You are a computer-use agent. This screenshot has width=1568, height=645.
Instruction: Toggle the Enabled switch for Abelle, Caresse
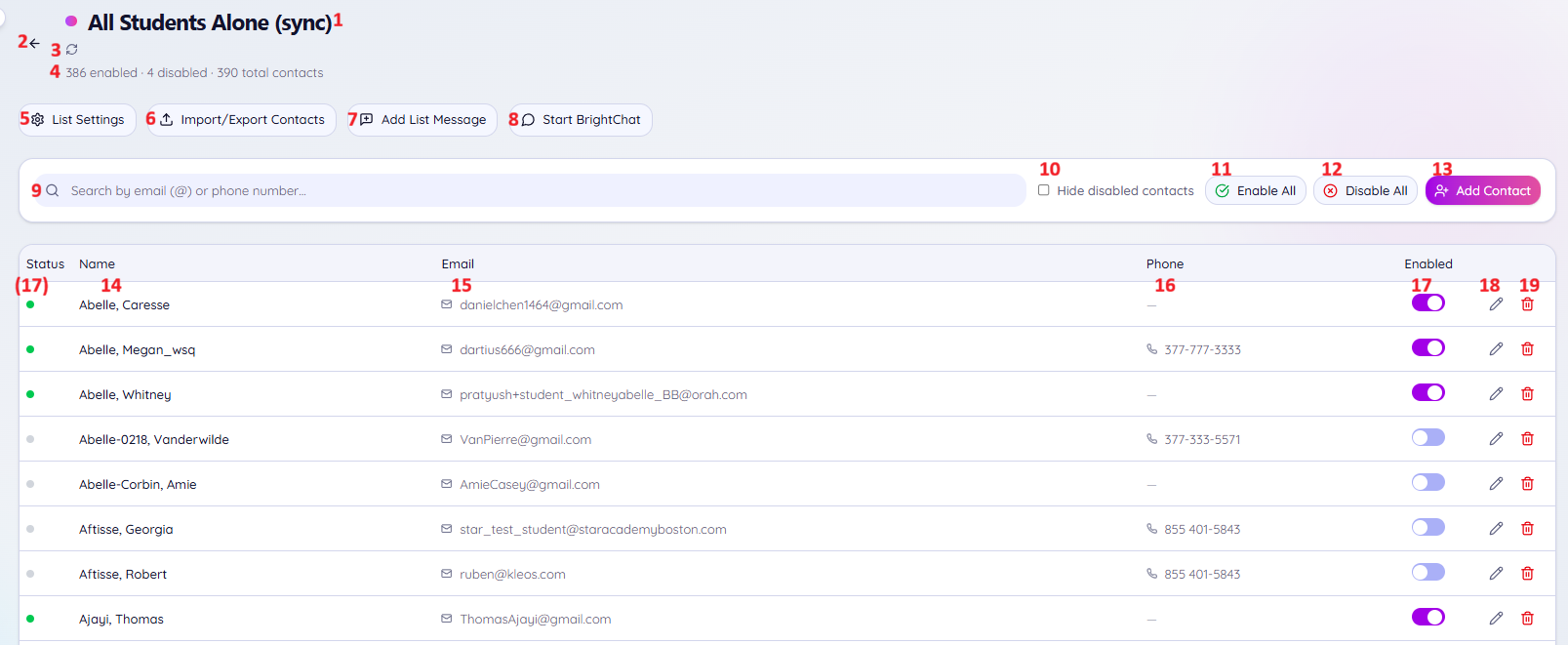pyautogui.click(x=1428, y=302)
